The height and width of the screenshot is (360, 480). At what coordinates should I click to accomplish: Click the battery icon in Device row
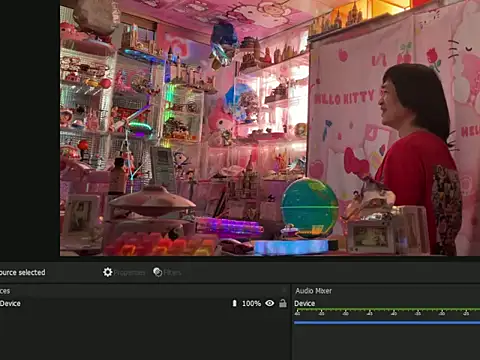coord(234,303)
